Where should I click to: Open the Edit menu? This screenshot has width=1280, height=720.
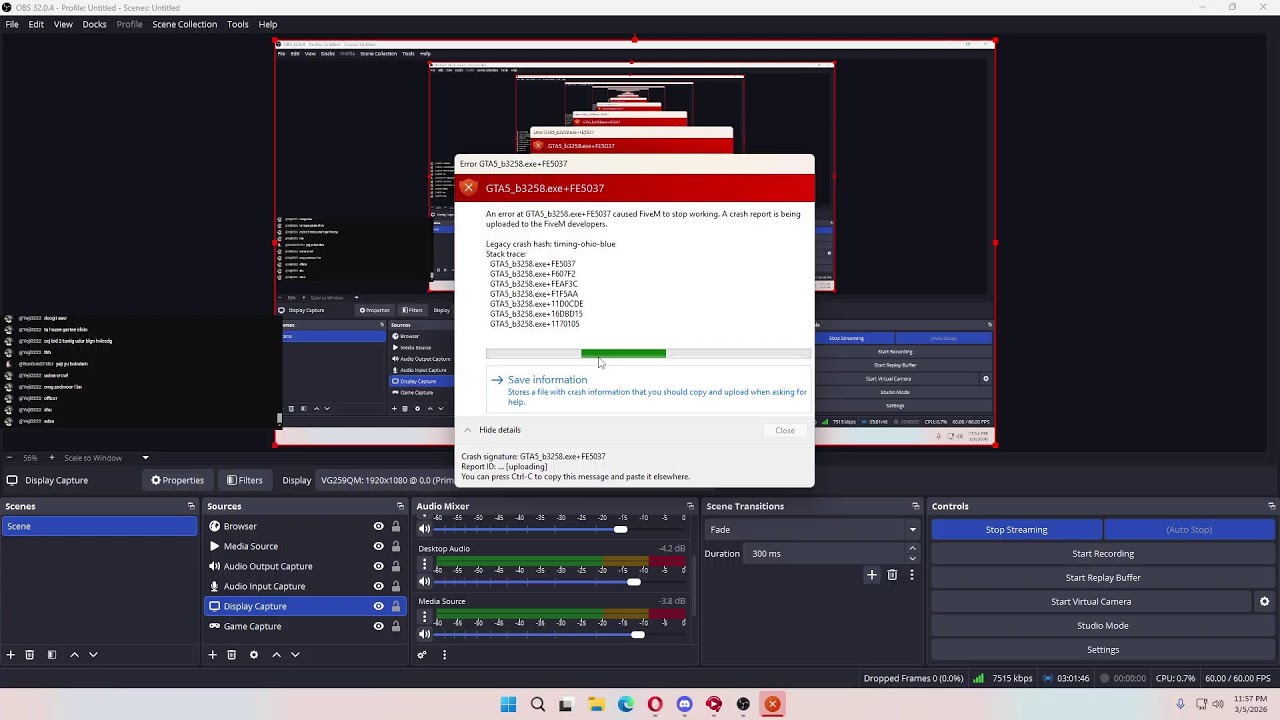[36, 24]
